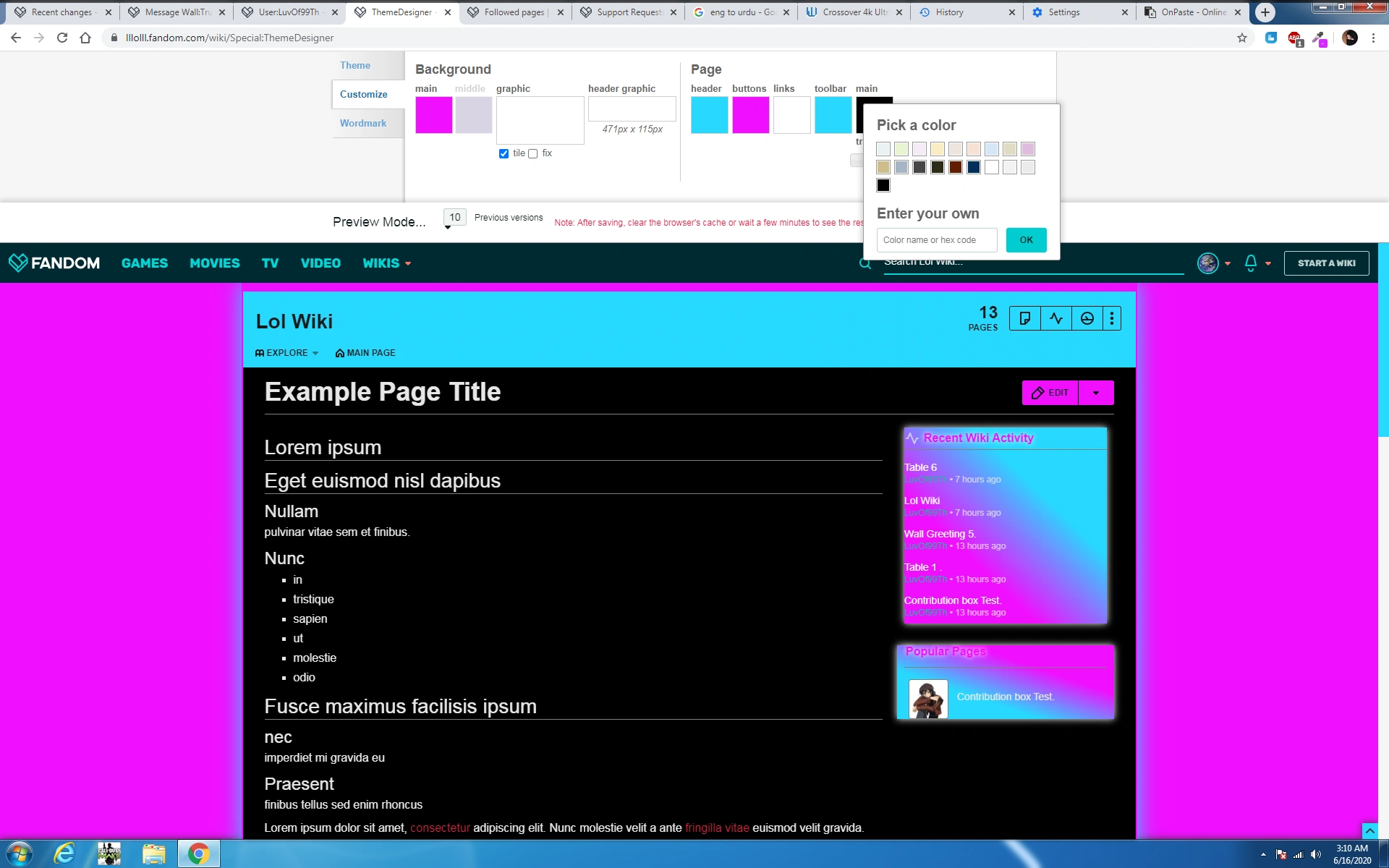Click the browser reload button
The height and width of the screenshot is (868, 1389).
pyautogui.click(x=62, y=38)
